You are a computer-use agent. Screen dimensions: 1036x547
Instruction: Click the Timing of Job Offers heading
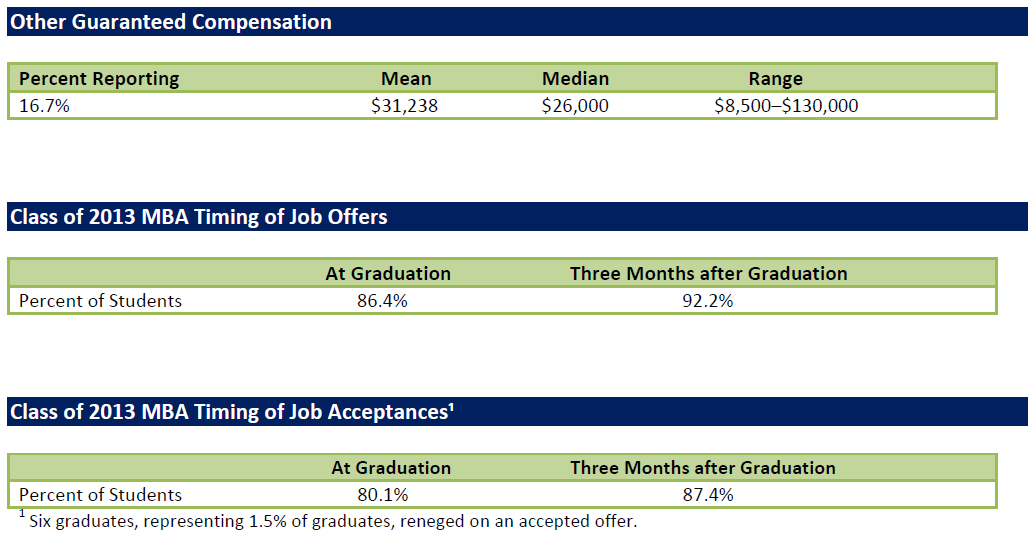click(198, 217)
